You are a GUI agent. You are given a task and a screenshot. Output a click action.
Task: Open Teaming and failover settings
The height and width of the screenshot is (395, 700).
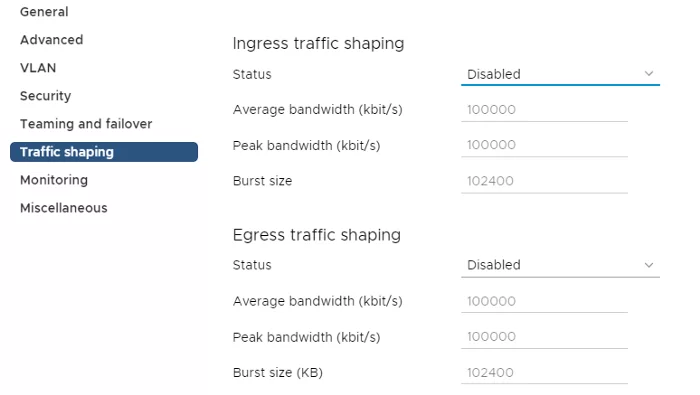click(x=86, y=124)
